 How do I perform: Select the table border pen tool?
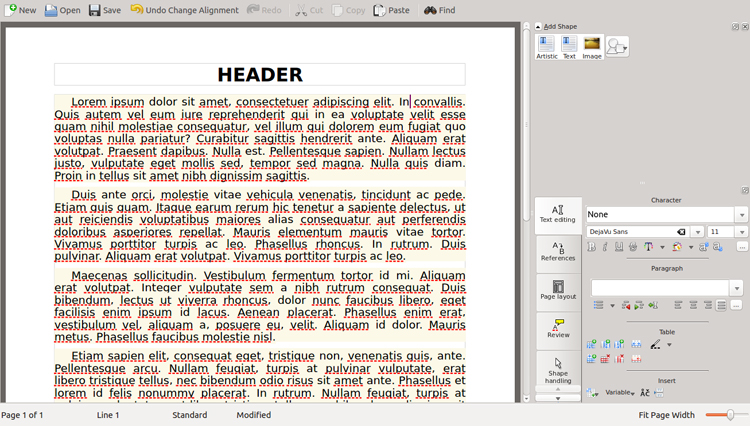pyautogui.click(x=655, y=344)
